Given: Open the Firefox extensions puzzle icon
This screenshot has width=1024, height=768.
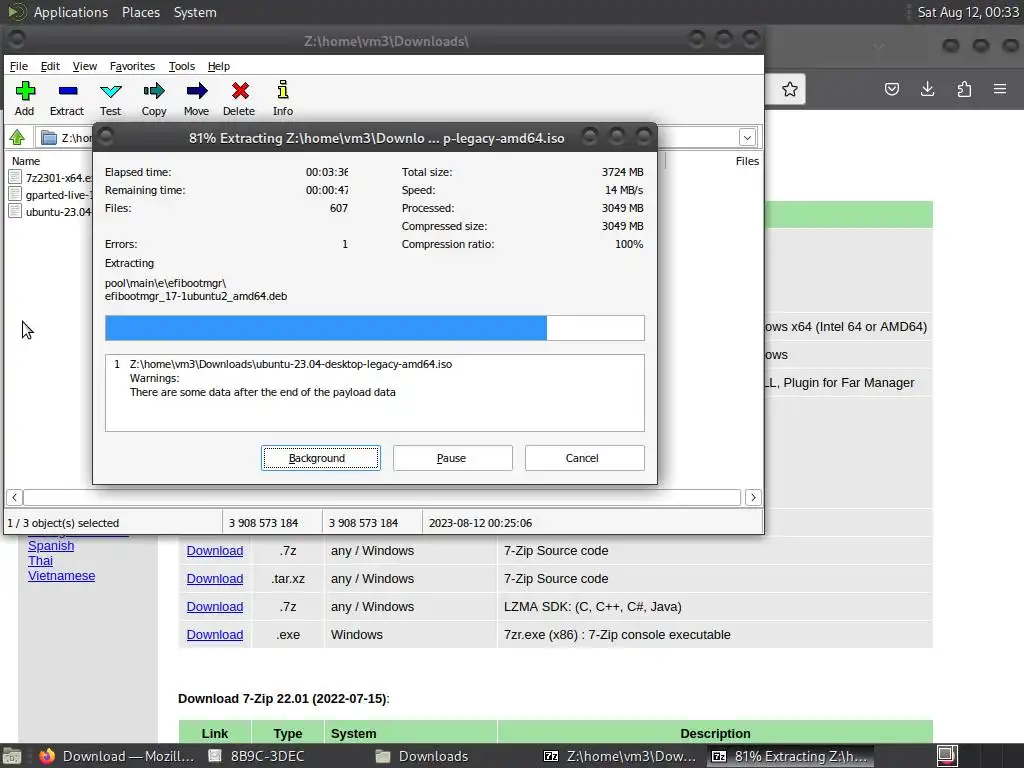Looking at the screenshot, I should click(x=964, y=89).
